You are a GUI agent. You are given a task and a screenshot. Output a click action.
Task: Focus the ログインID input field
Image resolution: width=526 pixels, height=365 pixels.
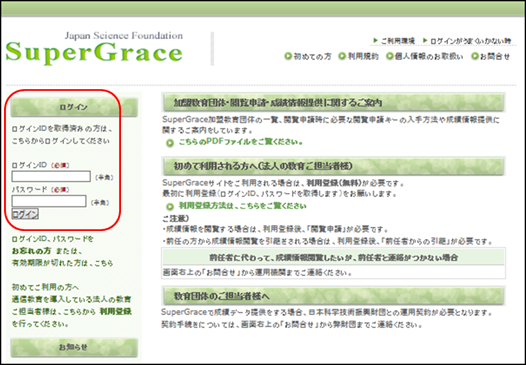point(51,176)
